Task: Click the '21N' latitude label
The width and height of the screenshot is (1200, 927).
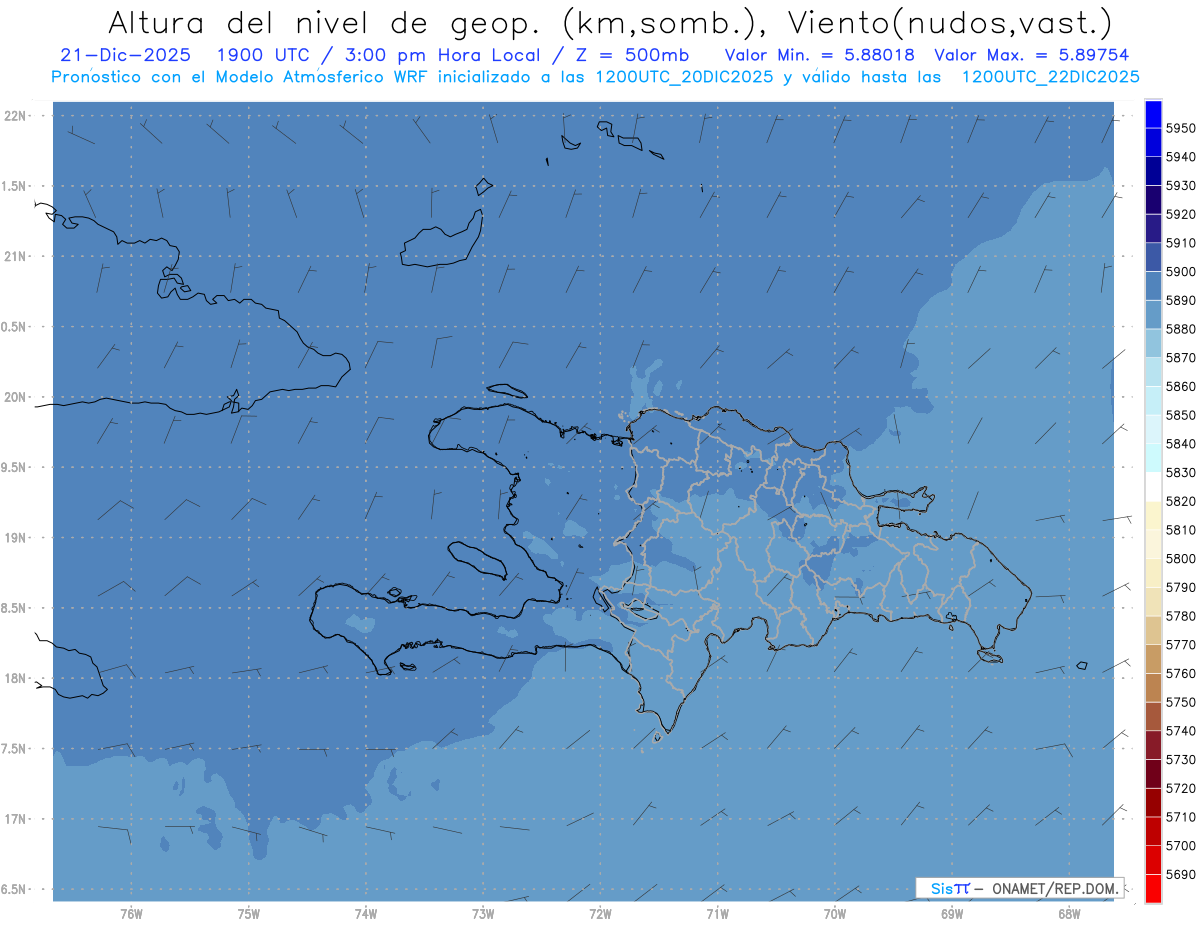Action: tap(15, 256)
